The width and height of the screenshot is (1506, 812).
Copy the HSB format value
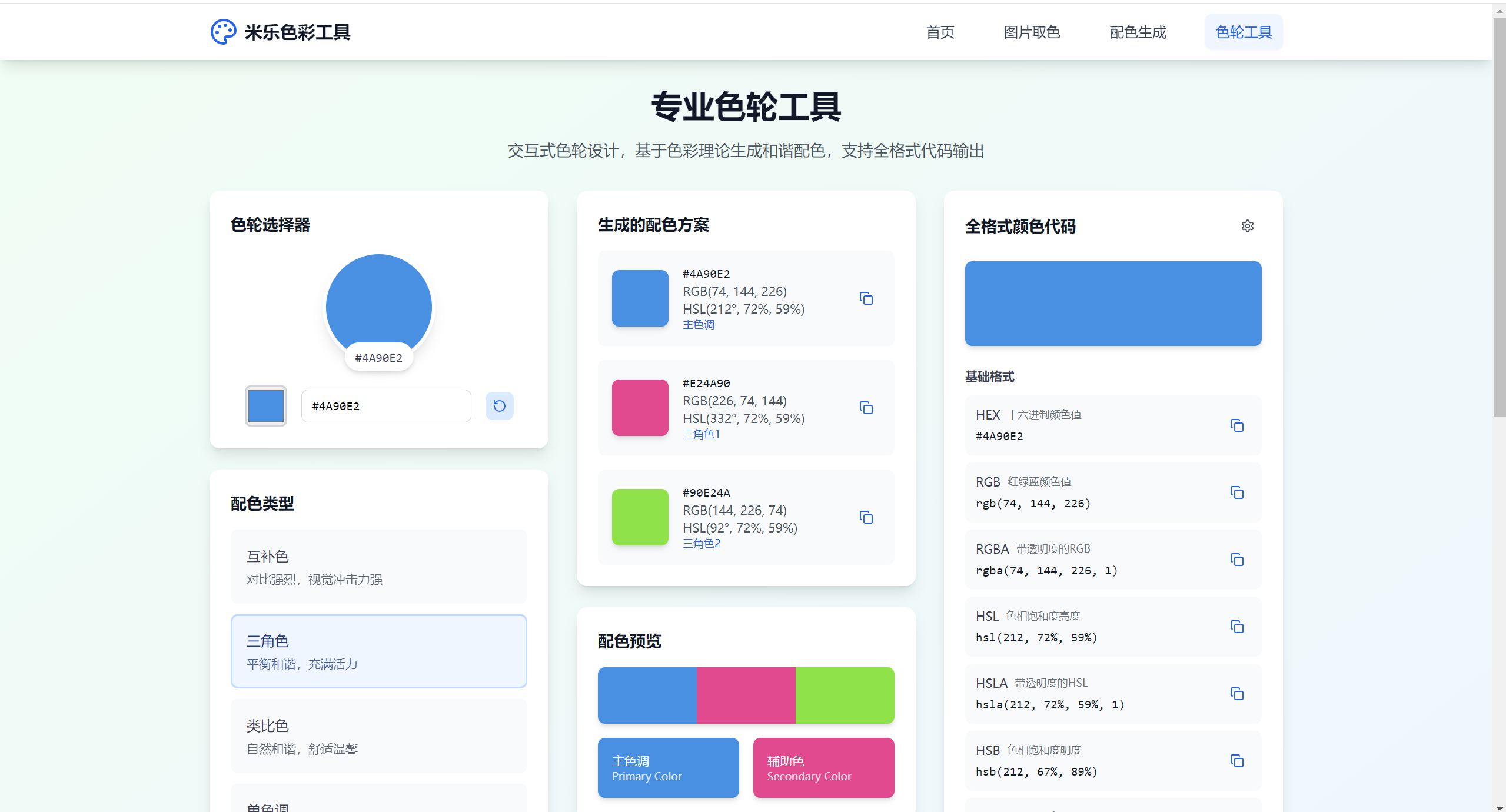point(1236,761)
